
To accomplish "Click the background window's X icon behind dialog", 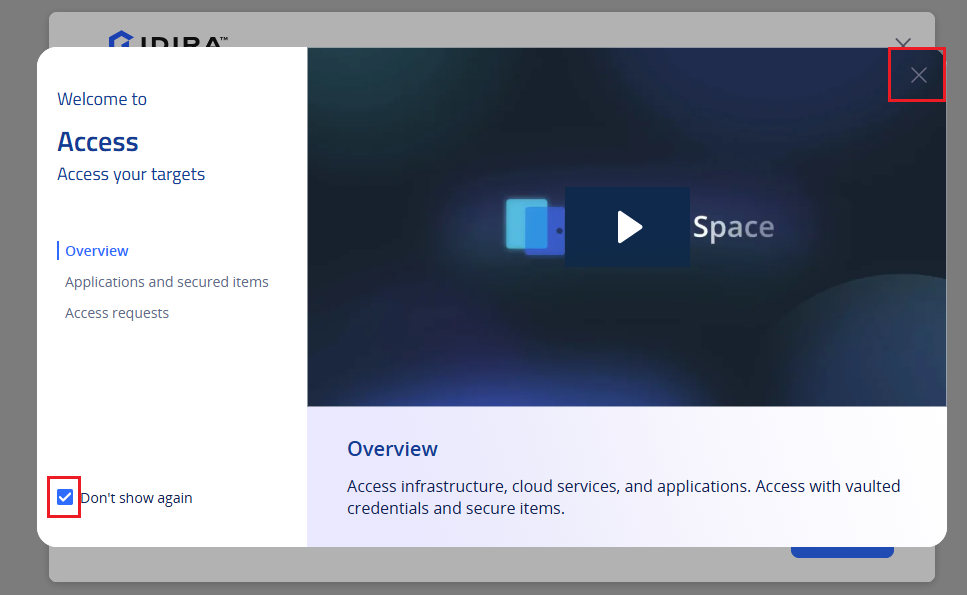I will pos(903,42).
